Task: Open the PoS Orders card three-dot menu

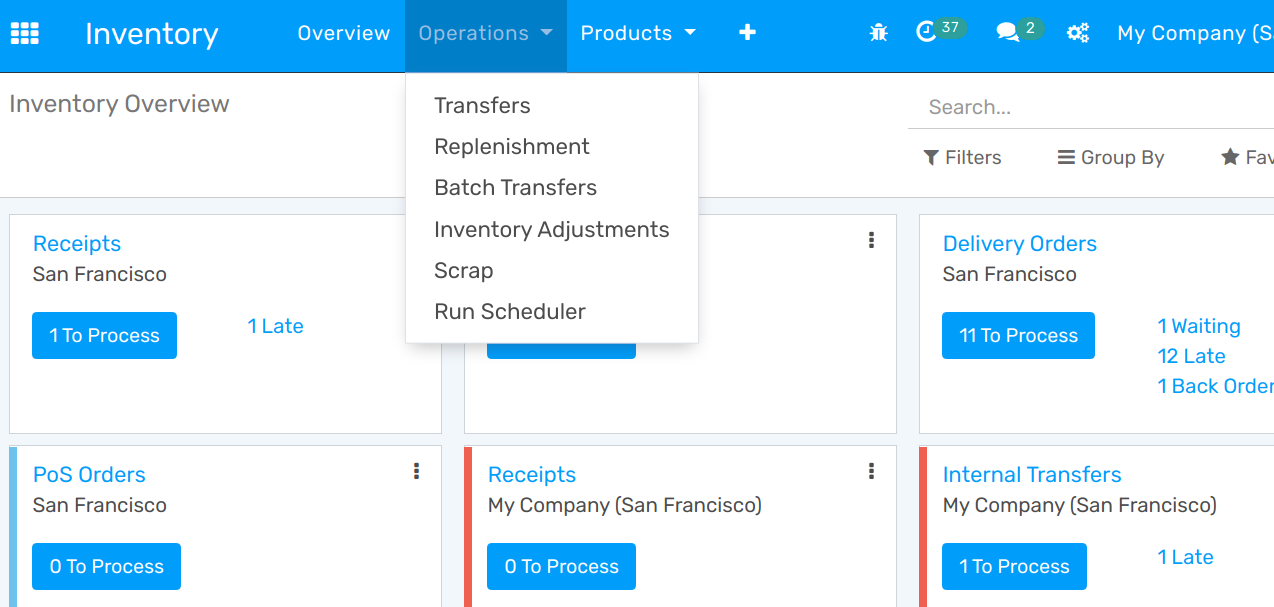Action: coord(416,471)
